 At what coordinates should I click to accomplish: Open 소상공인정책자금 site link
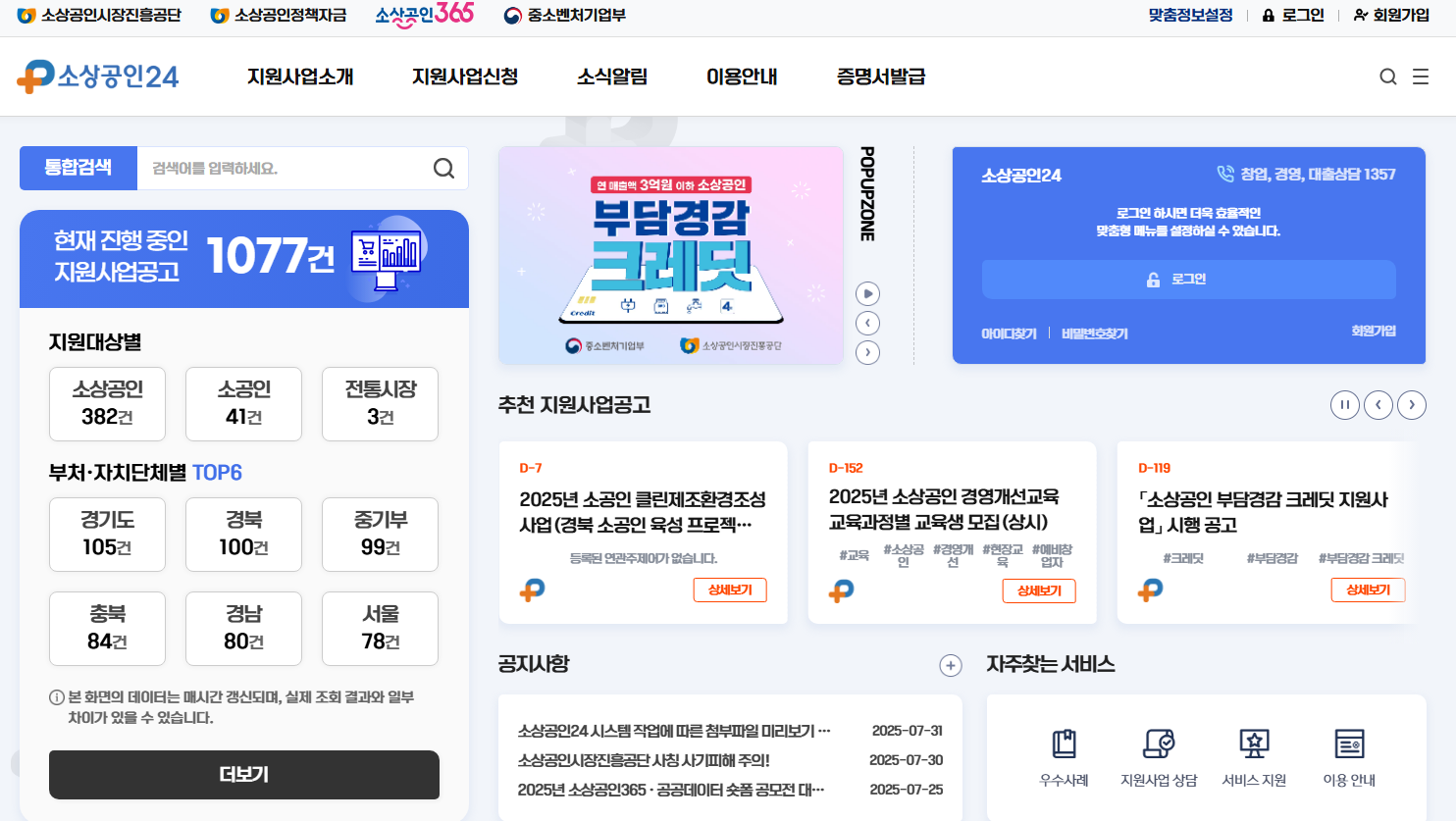coord(280,15)
